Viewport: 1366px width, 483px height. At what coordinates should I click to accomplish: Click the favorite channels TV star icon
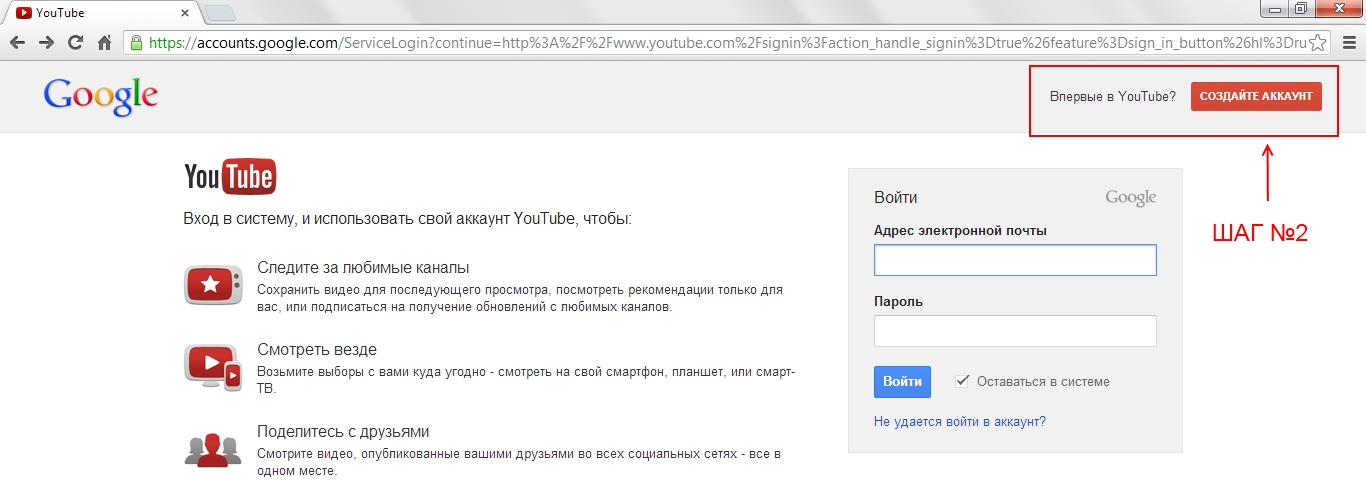213,285
